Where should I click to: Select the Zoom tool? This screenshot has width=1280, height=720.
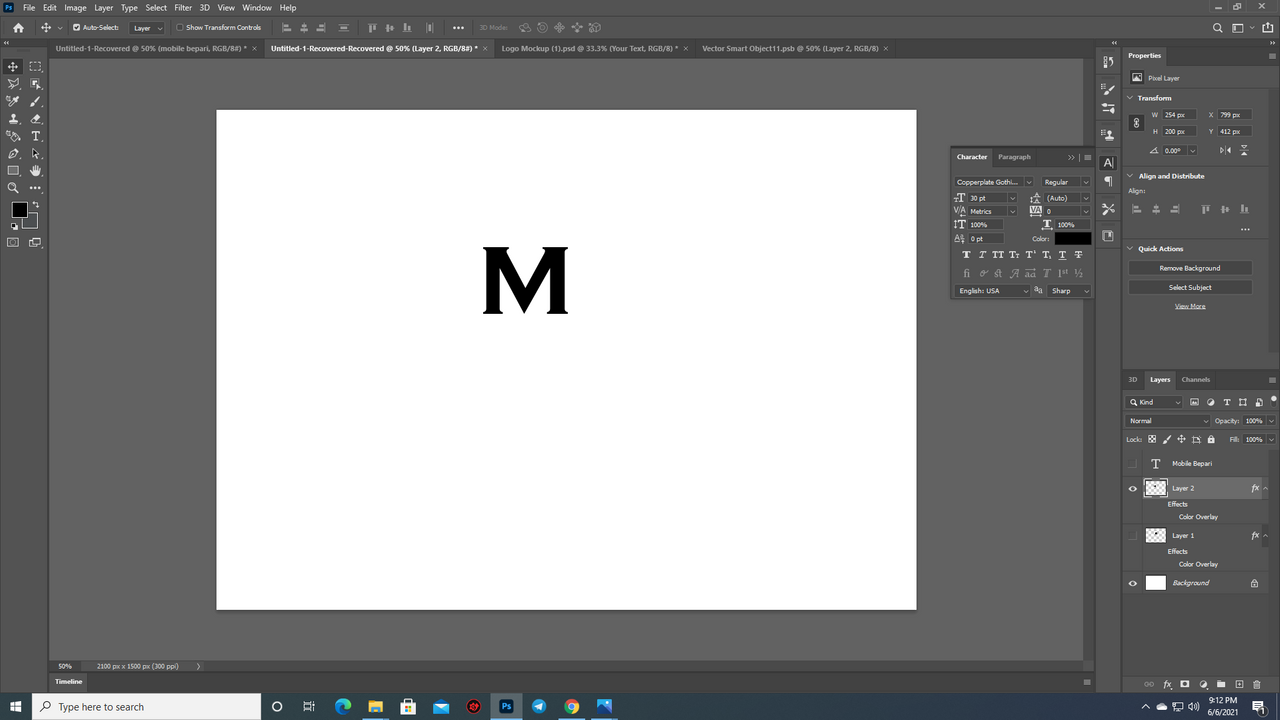13,188
